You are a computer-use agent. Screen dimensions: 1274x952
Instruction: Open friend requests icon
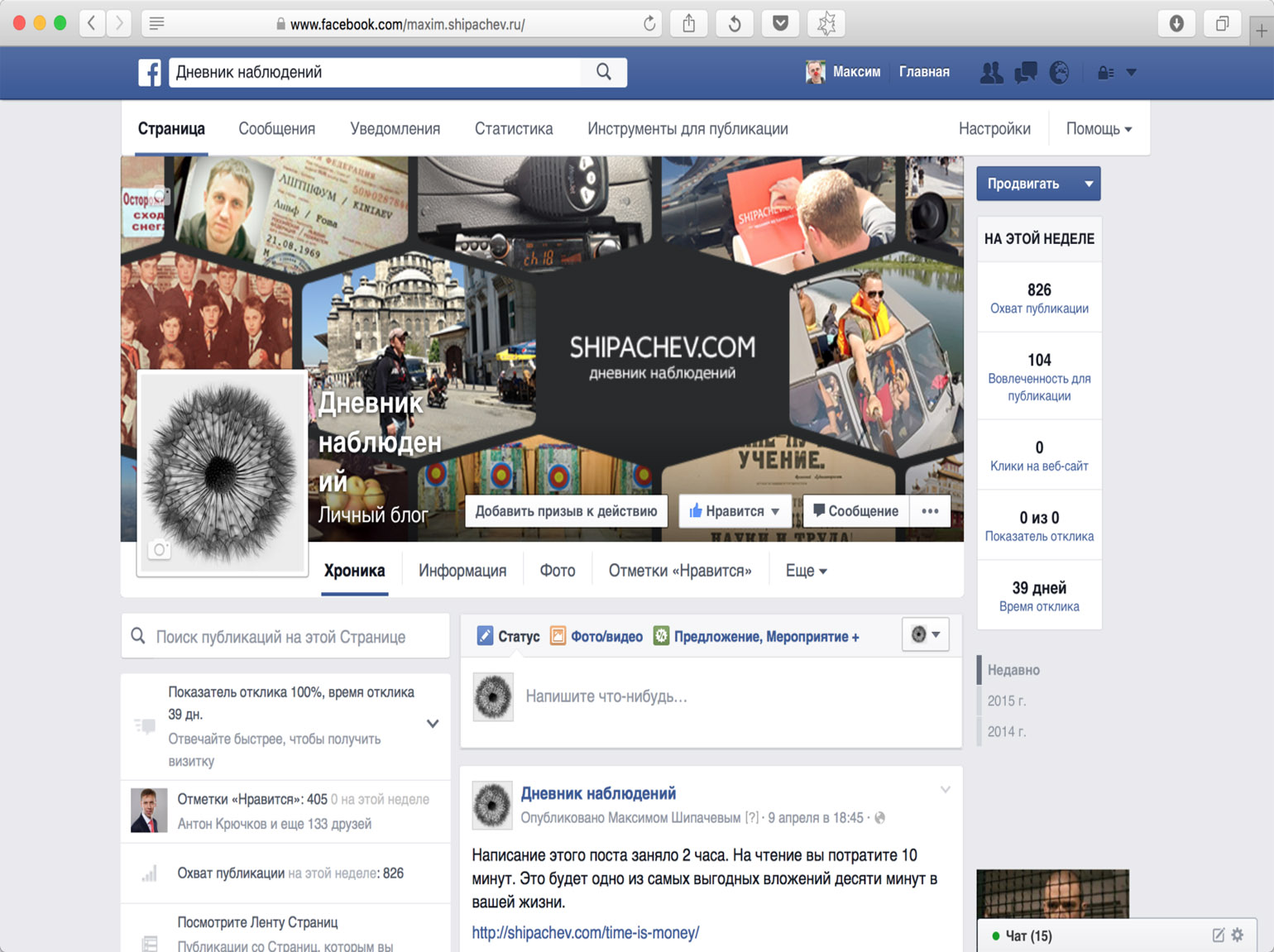pyautogui.click(x=991, y=73)
